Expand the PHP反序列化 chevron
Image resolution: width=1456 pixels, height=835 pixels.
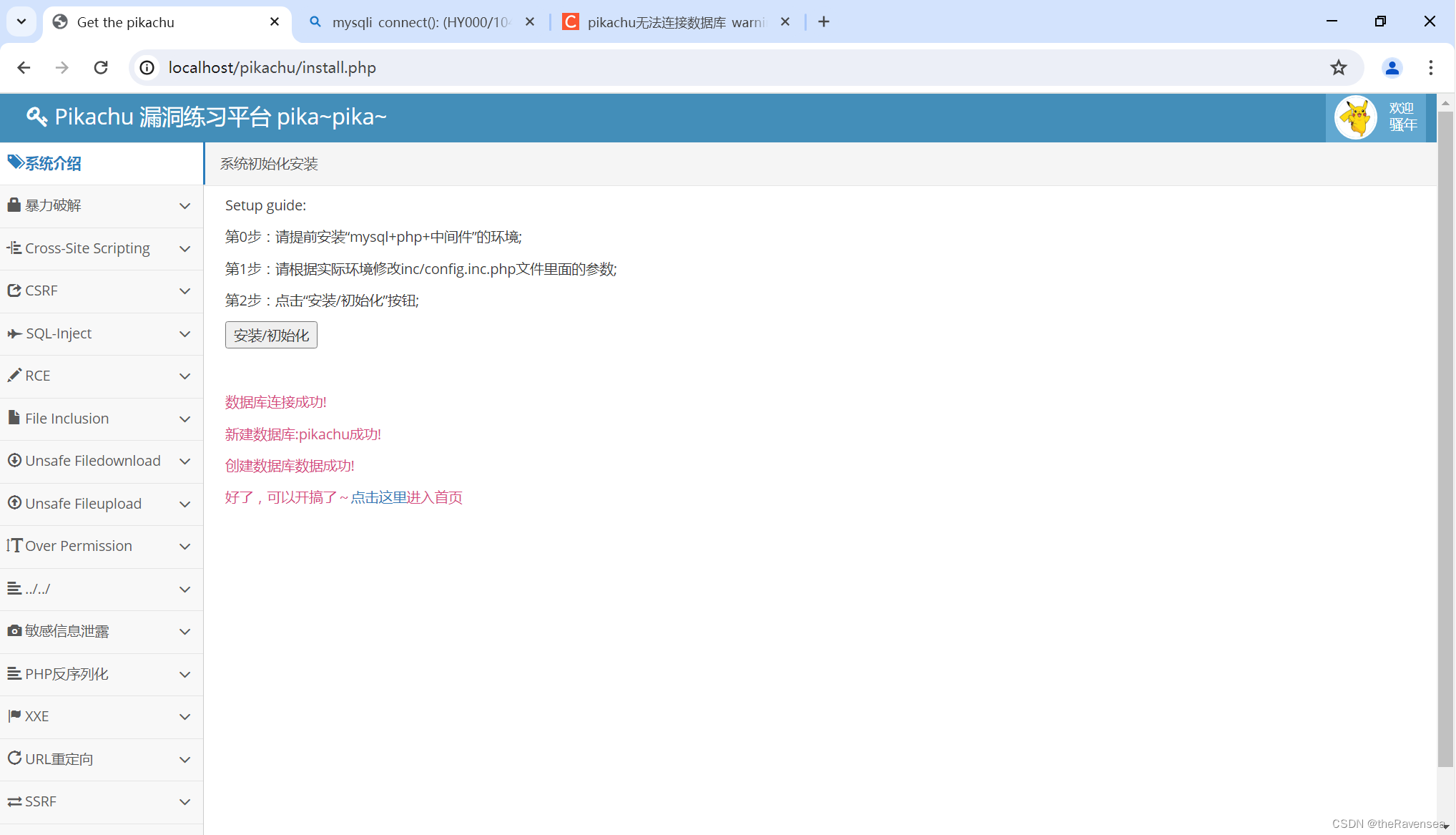[185, 675]
